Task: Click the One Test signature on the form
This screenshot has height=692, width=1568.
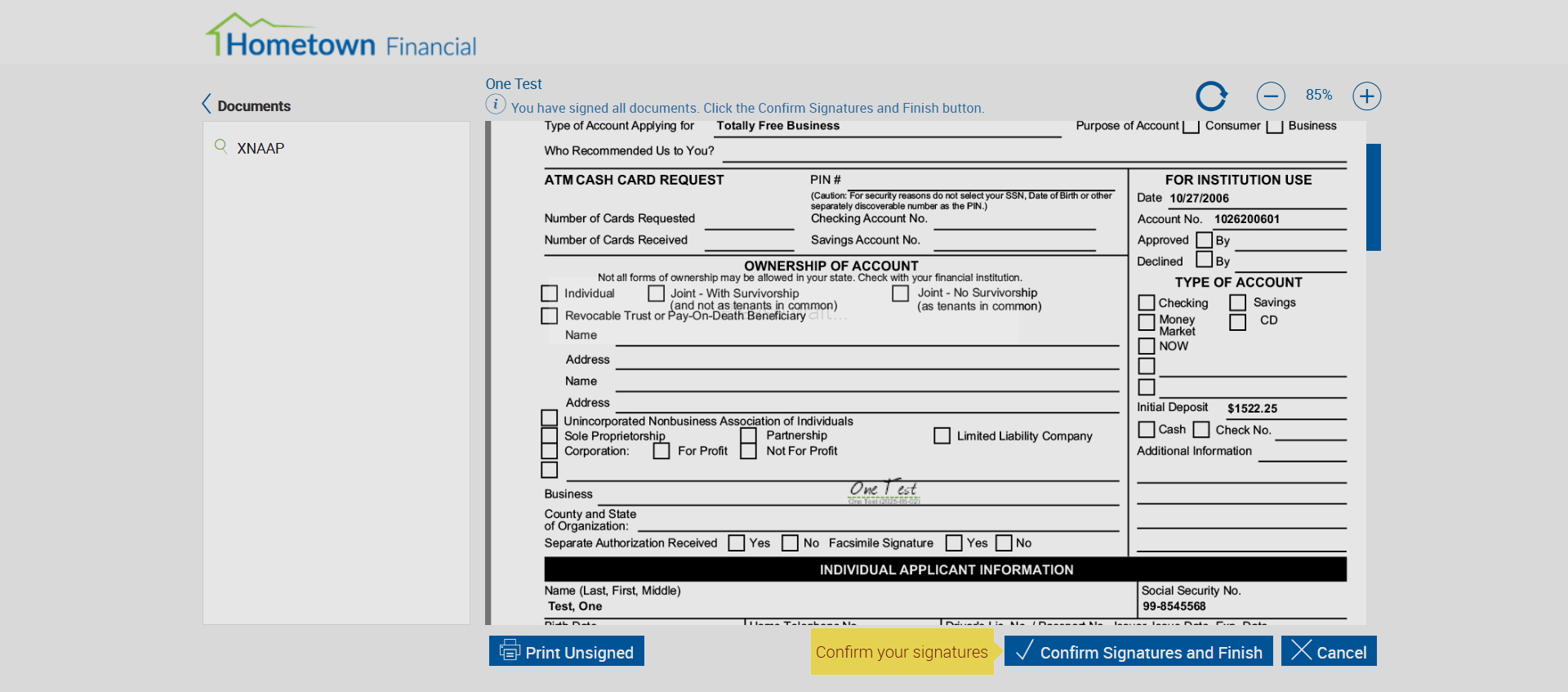Action: tap(884, 490)
